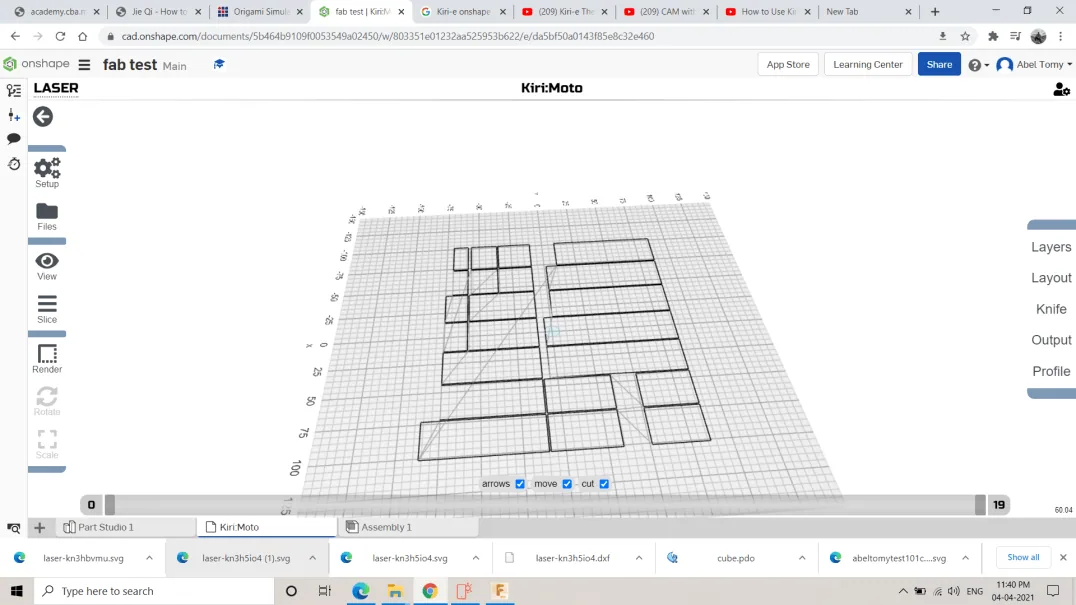The image size is (1076, 605).
Task: Expand options for laser-kn3h5io4.dxf download
Action: (x=639, y=558)
